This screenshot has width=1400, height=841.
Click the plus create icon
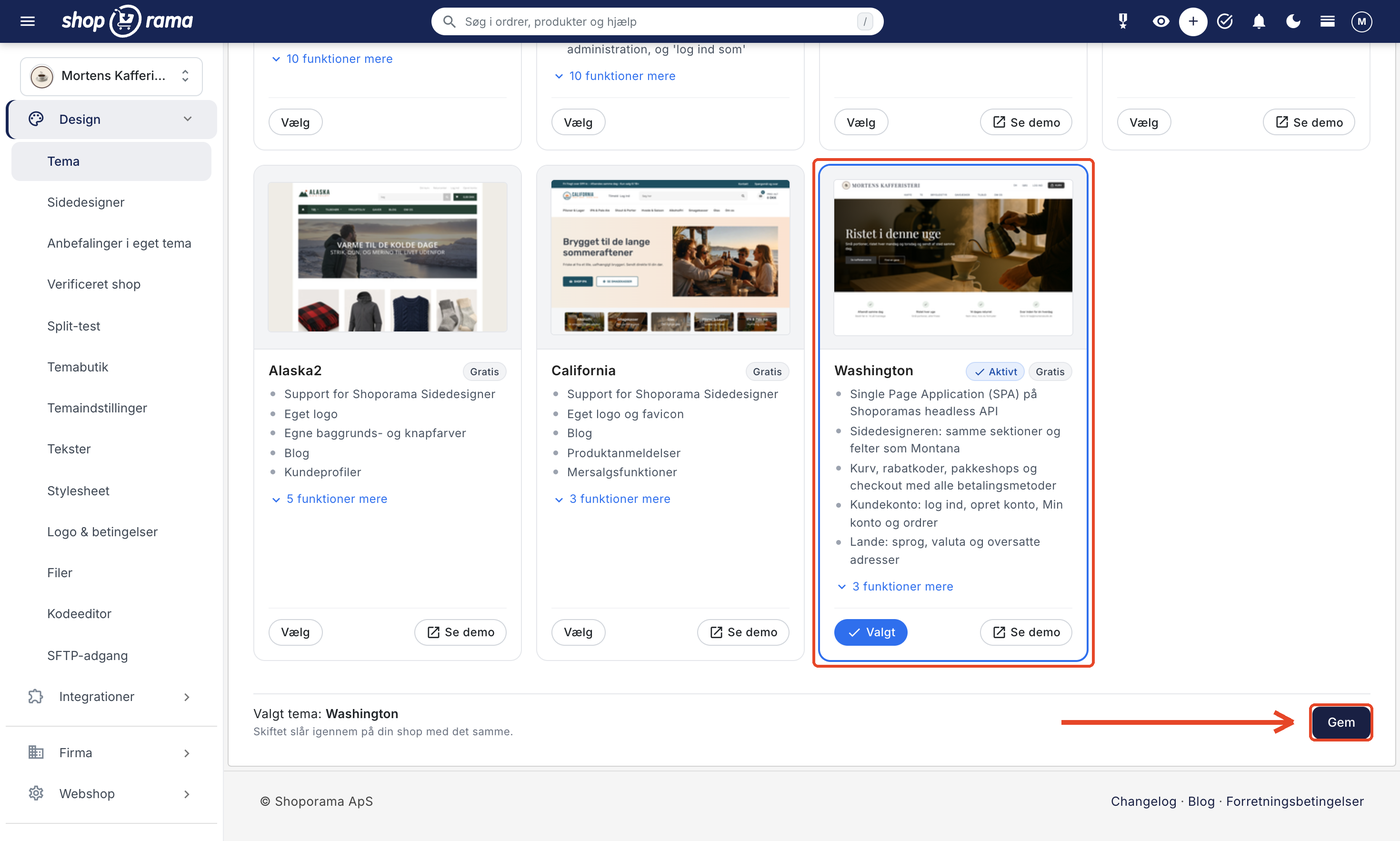pyautogui.click(x=1193, y=21)
